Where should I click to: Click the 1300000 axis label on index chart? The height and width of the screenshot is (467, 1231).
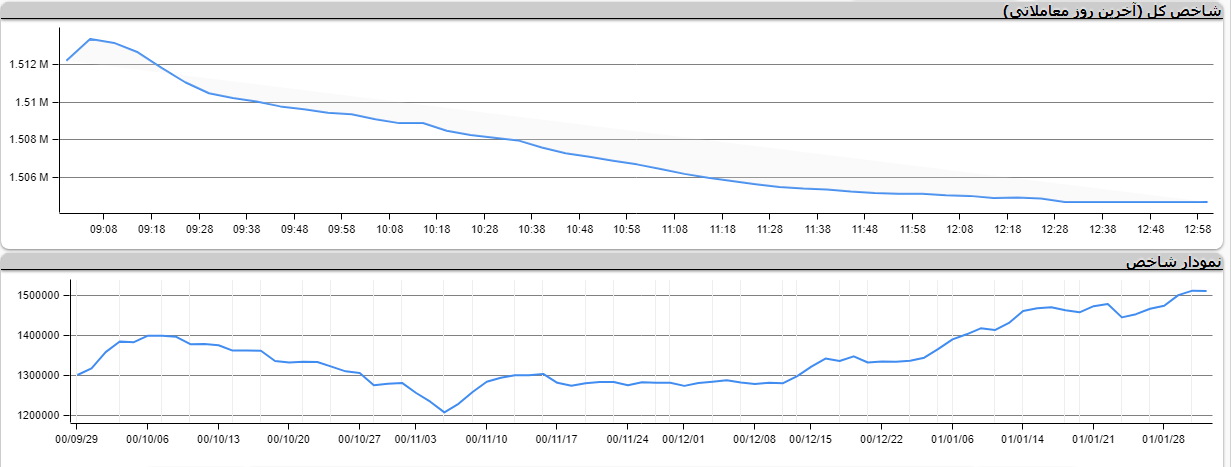[35, 375]
